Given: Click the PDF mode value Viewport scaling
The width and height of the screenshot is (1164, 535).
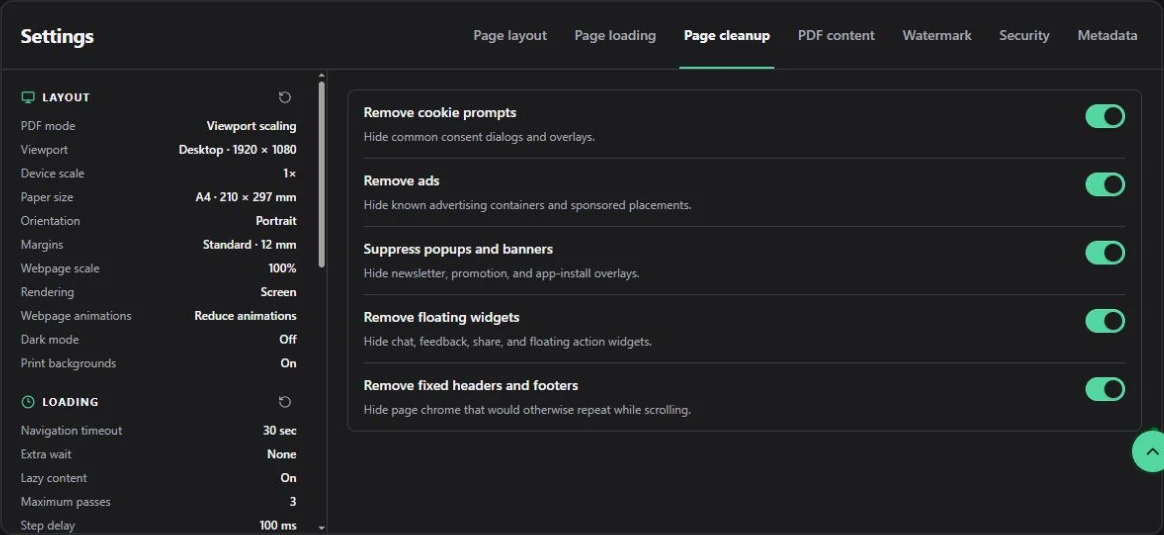Looking at the screenshot, I should click(251, 126).
